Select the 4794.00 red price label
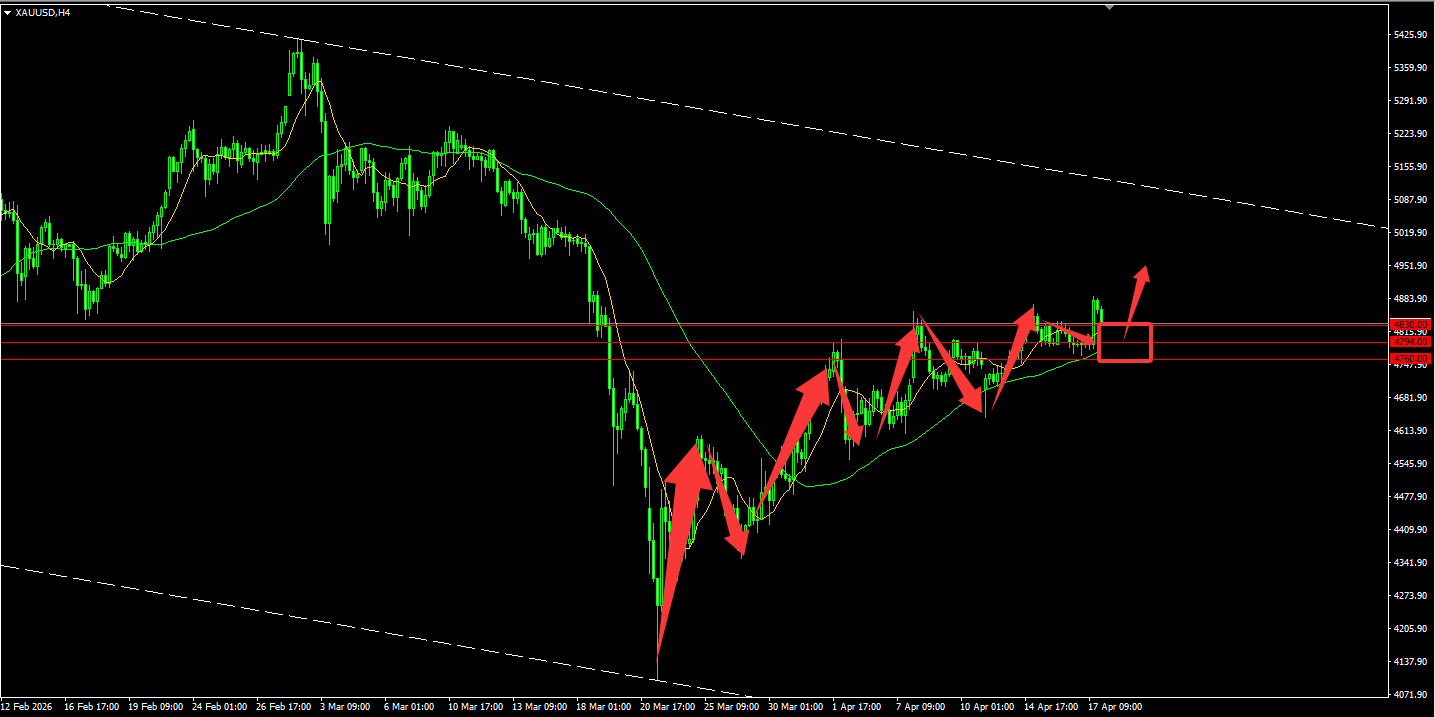The image size is (1435, 717). pos(1411,342)
